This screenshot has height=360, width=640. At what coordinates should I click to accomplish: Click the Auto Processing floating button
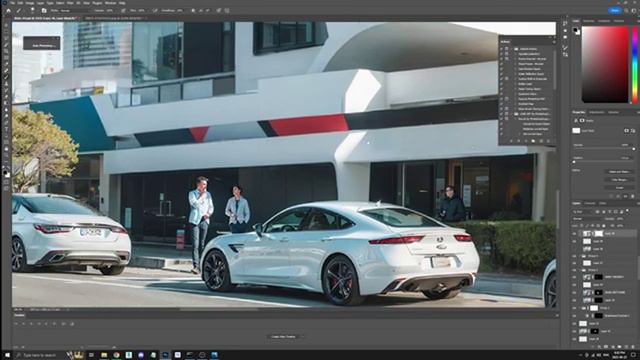[x=42, y=43]
